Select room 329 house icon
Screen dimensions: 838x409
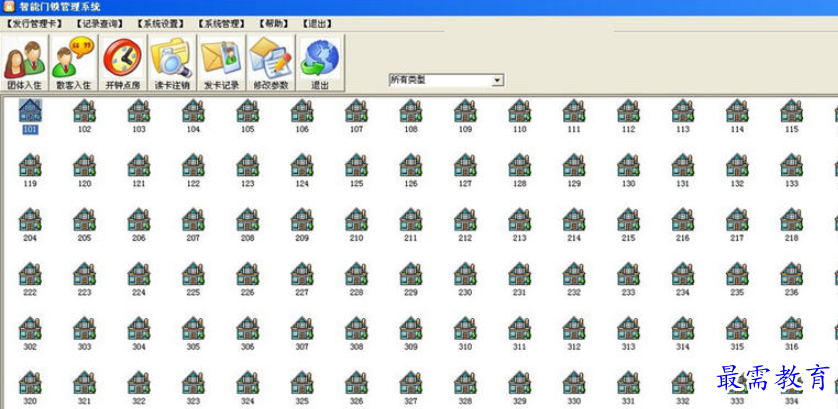(x=519, y=383)
